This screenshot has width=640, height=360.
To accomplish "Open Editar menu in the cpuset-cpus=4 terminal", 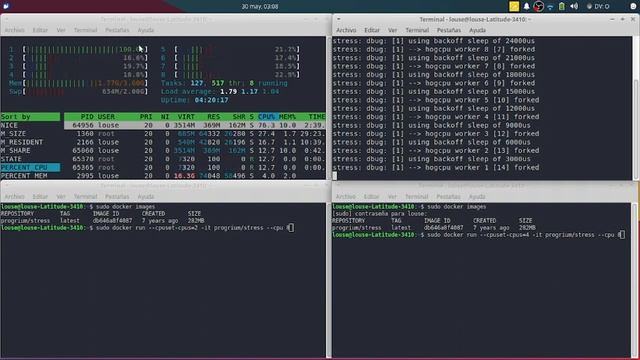I will pyautogui.click(x=371, y=197).
